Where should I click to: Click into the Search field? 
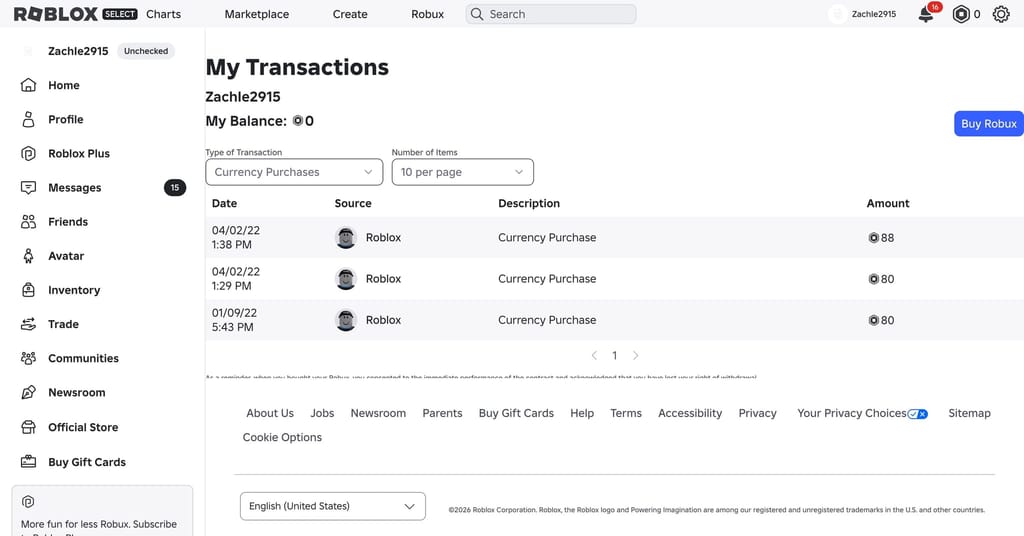551,14
